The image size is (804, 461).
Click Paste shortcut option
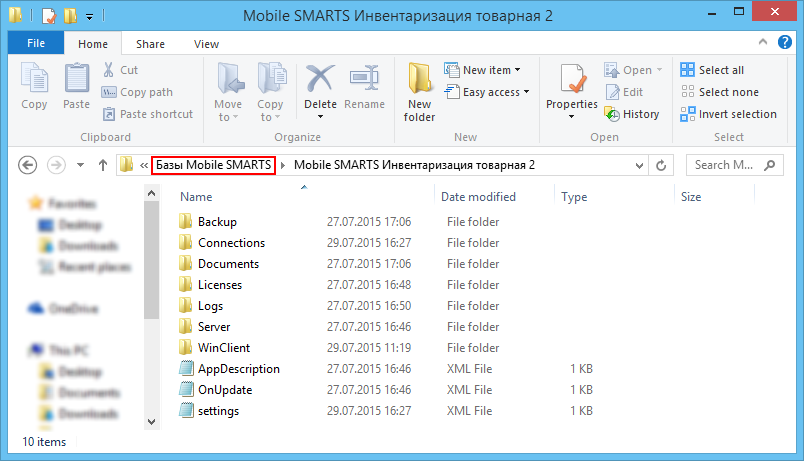point(148,114)
